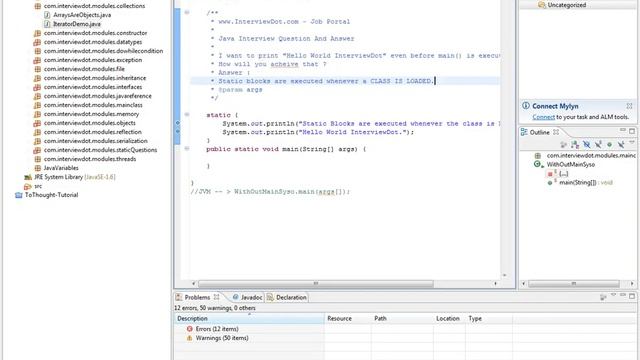Click the Connect link for Mylyn
640x360 pixels.
(543, 117)
